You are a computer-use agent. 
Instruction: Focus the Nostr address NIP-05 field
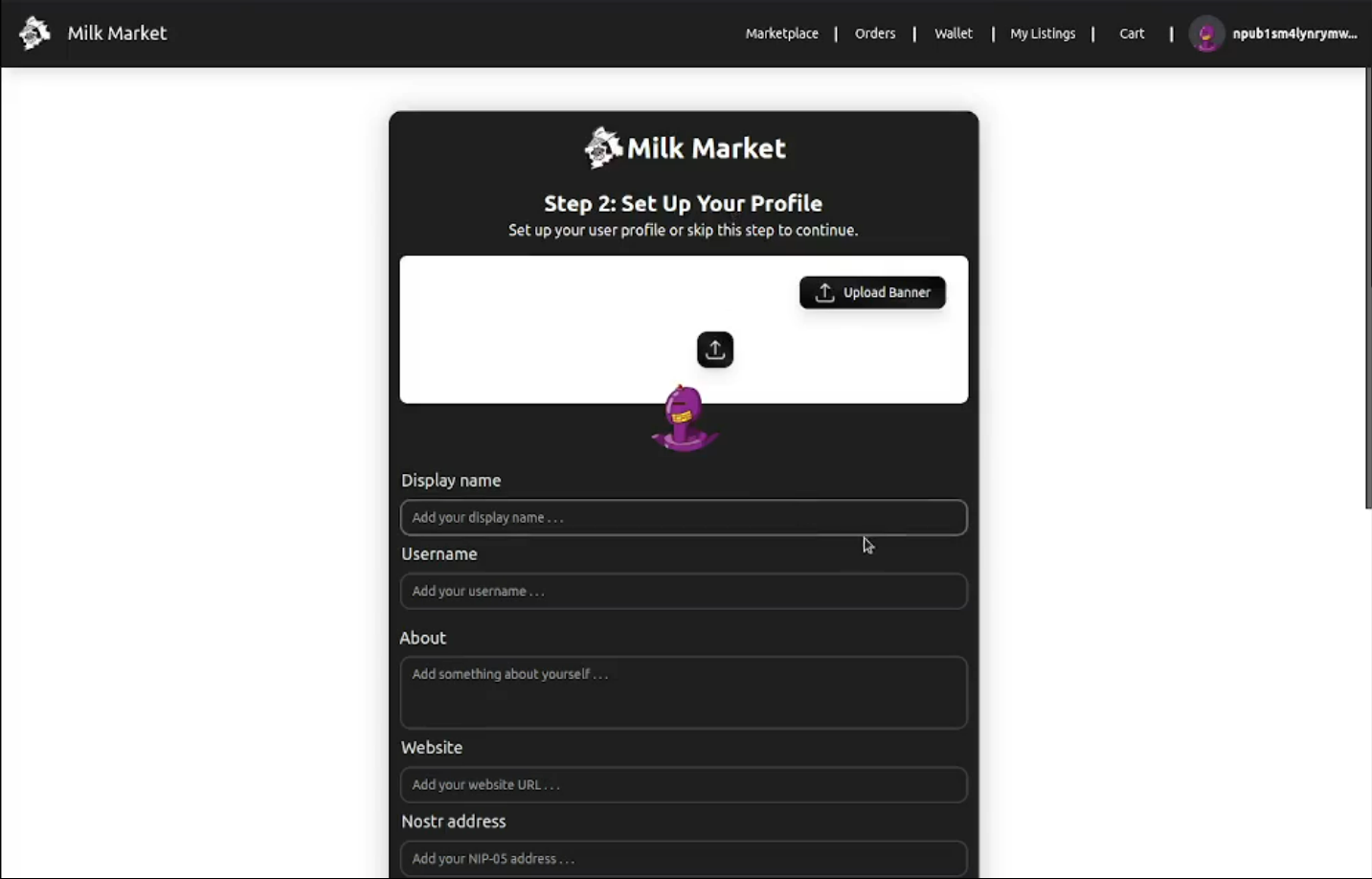click(683, 859)
